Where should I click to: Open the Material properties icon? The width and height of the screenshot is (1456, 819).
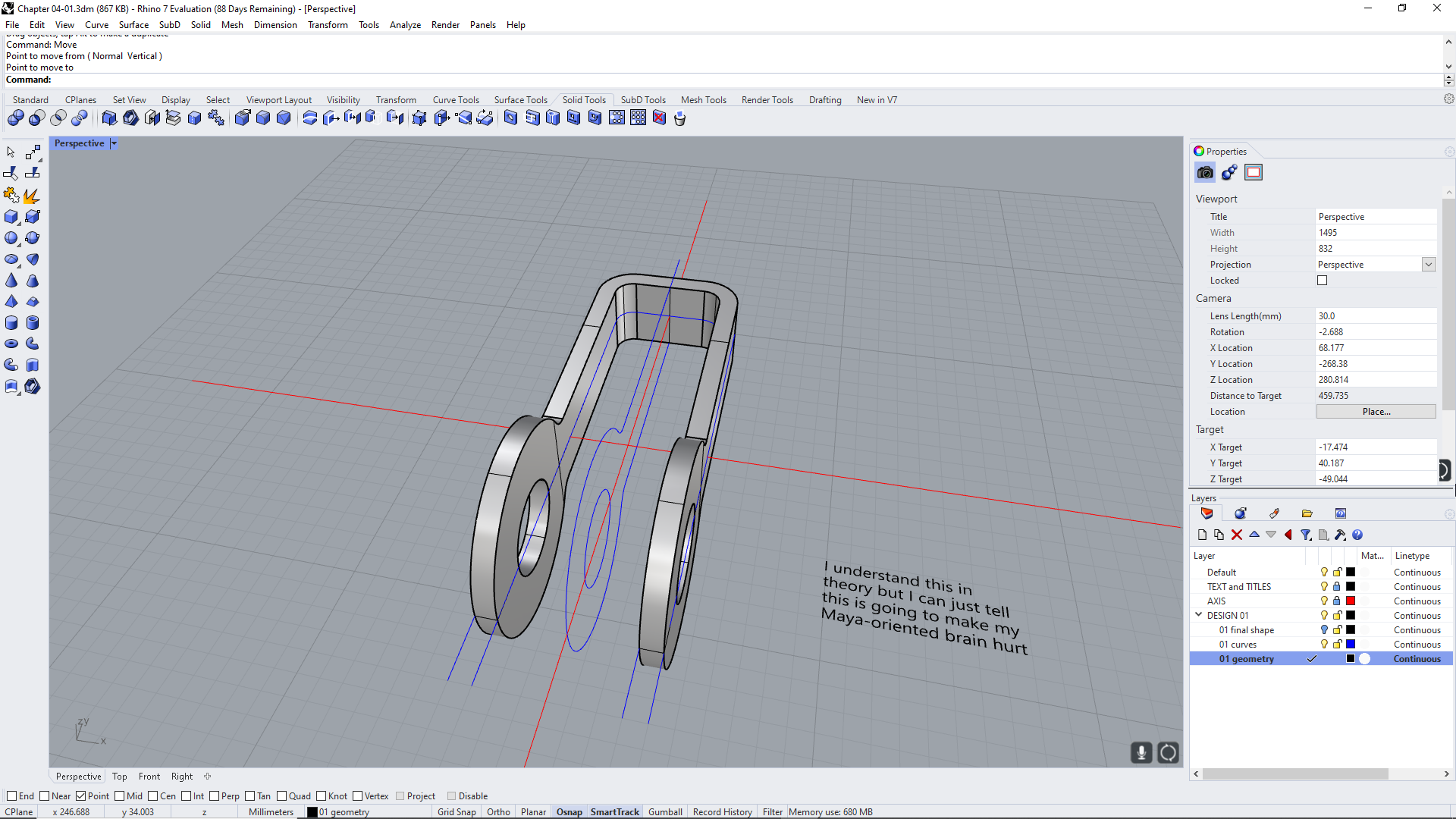pos(1229,172)
